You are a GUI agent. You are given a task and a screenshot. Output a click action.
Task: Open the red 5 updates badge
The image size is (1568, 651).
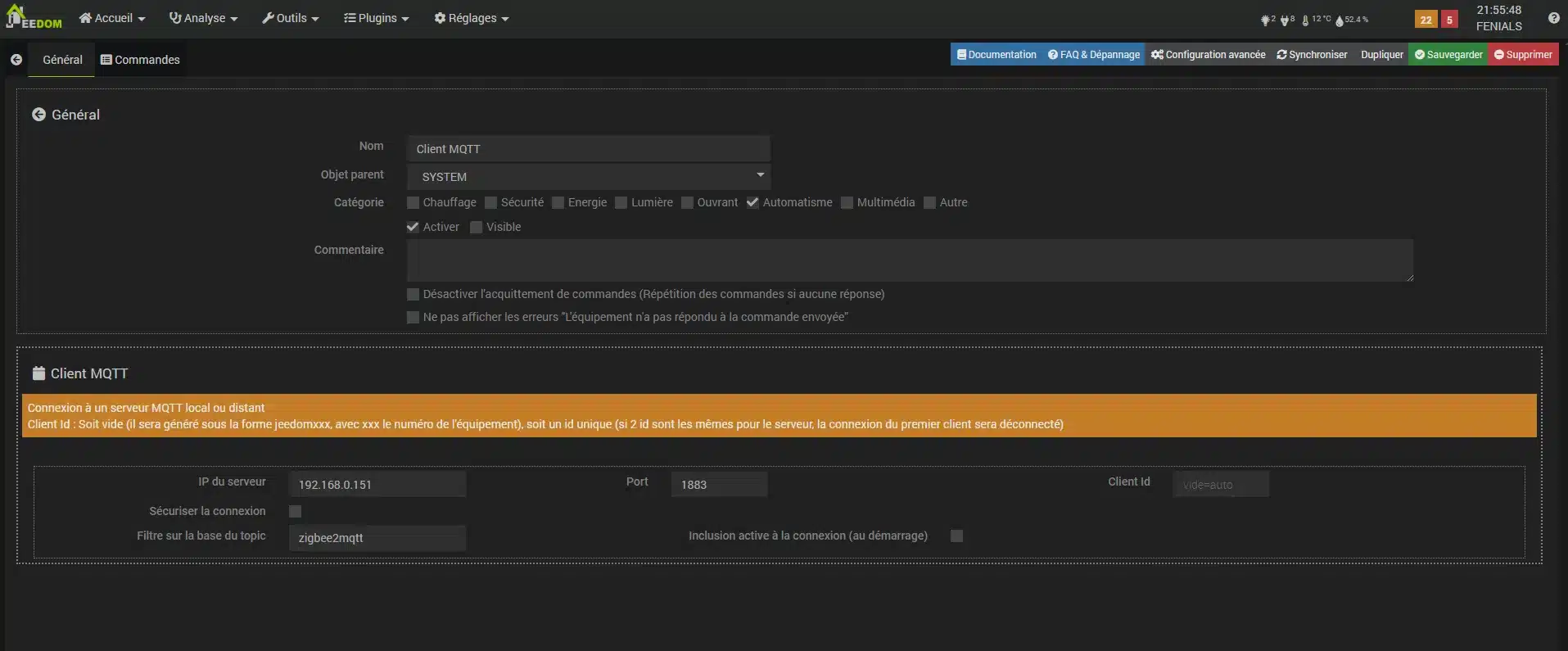pyautogui.click(x=1449, y=20)
